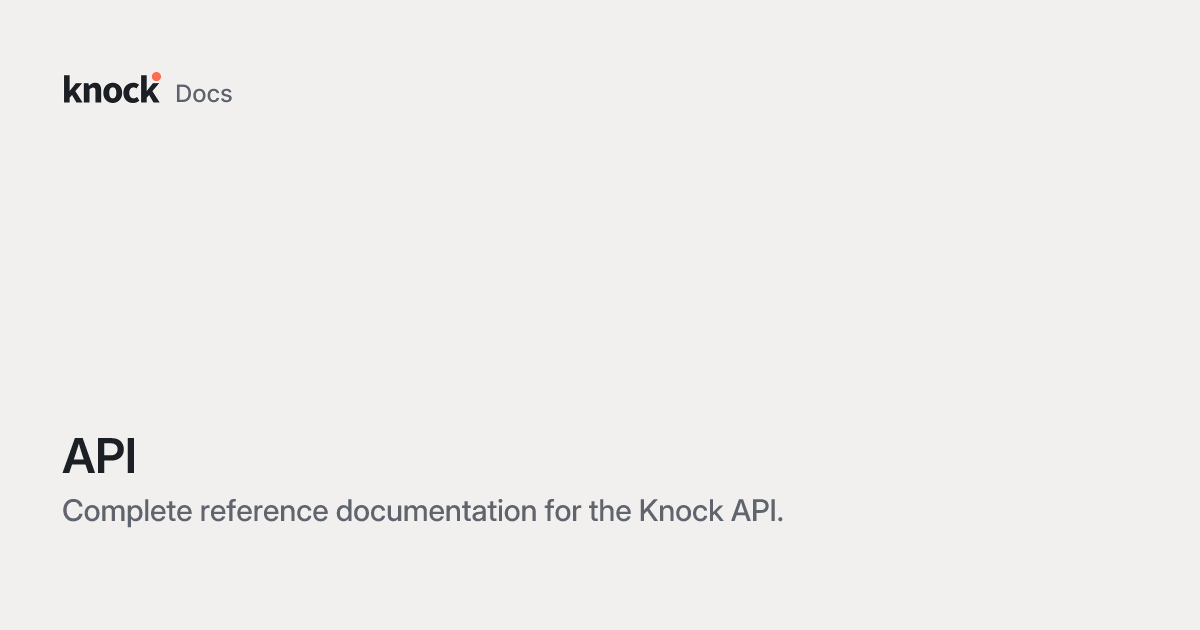Click the large API heading
Image resolution: width=1200 pixels, height=630 pixels.
(x=99, y=457)
